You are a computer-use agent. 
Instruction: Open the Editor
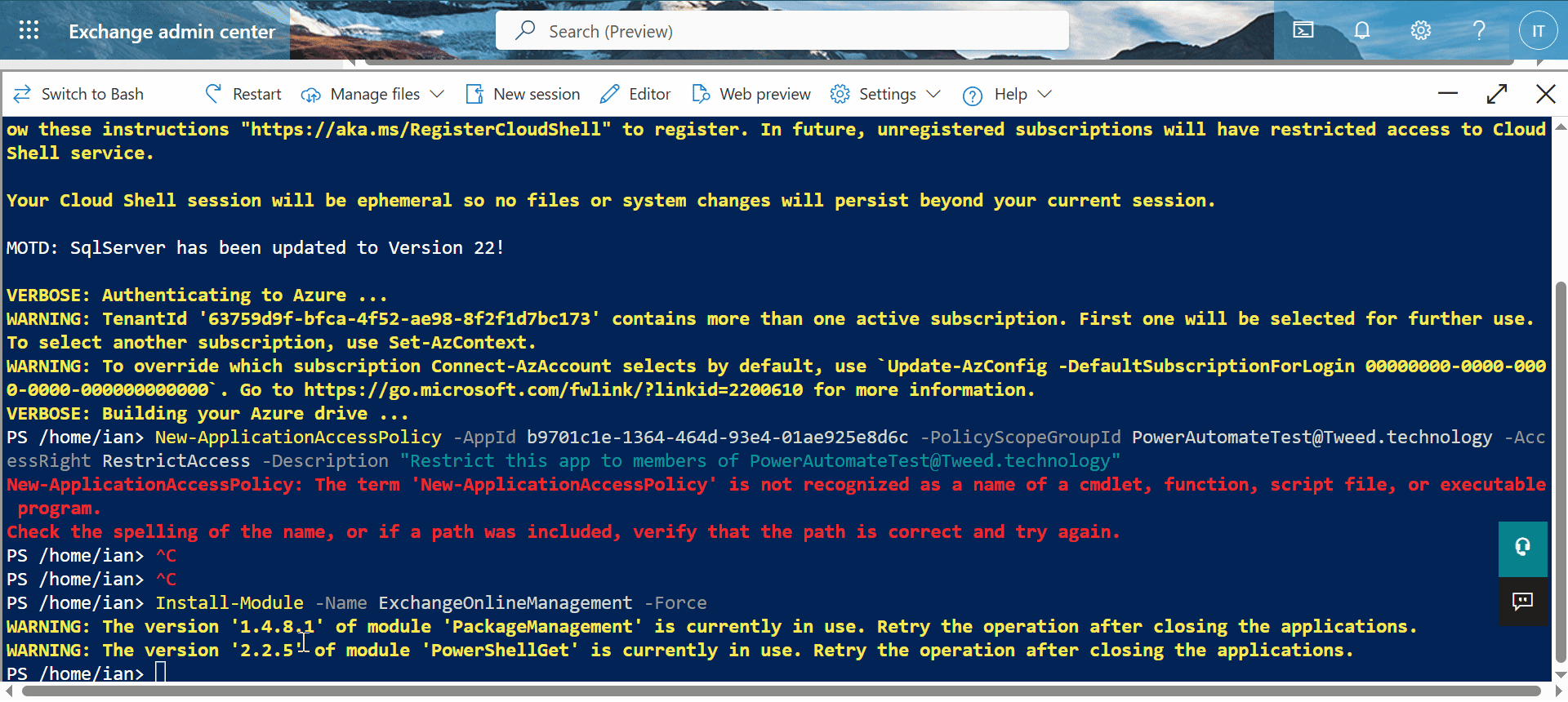point(635,94)
